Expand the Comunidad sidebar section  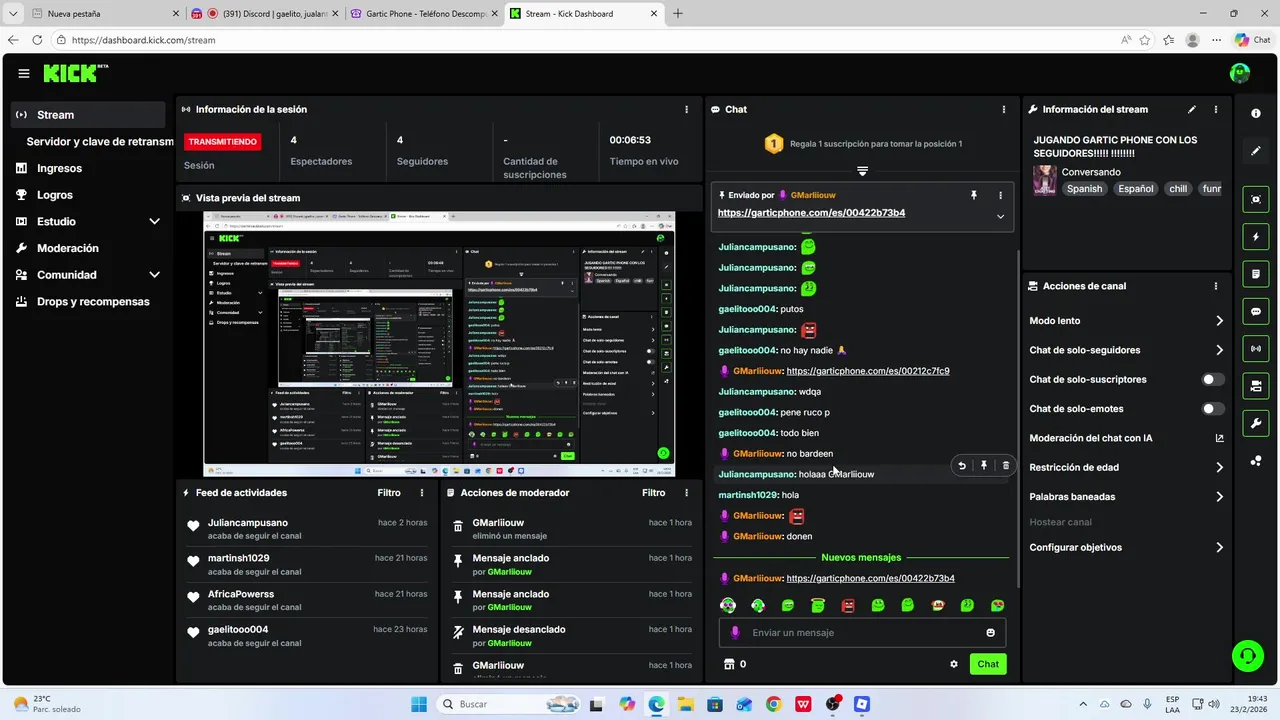point(154,275)
